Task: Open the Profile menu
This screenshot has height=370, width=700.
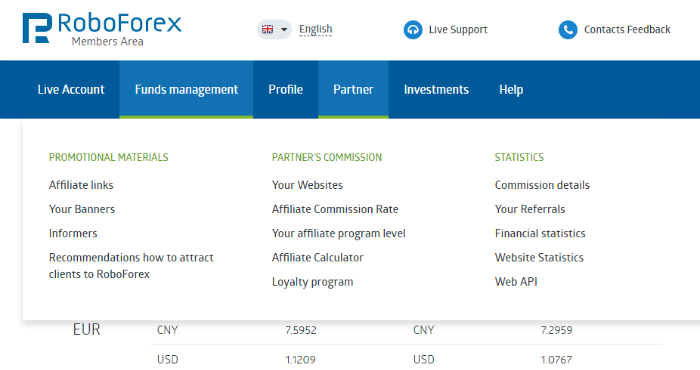Action: tap(286, 89)
